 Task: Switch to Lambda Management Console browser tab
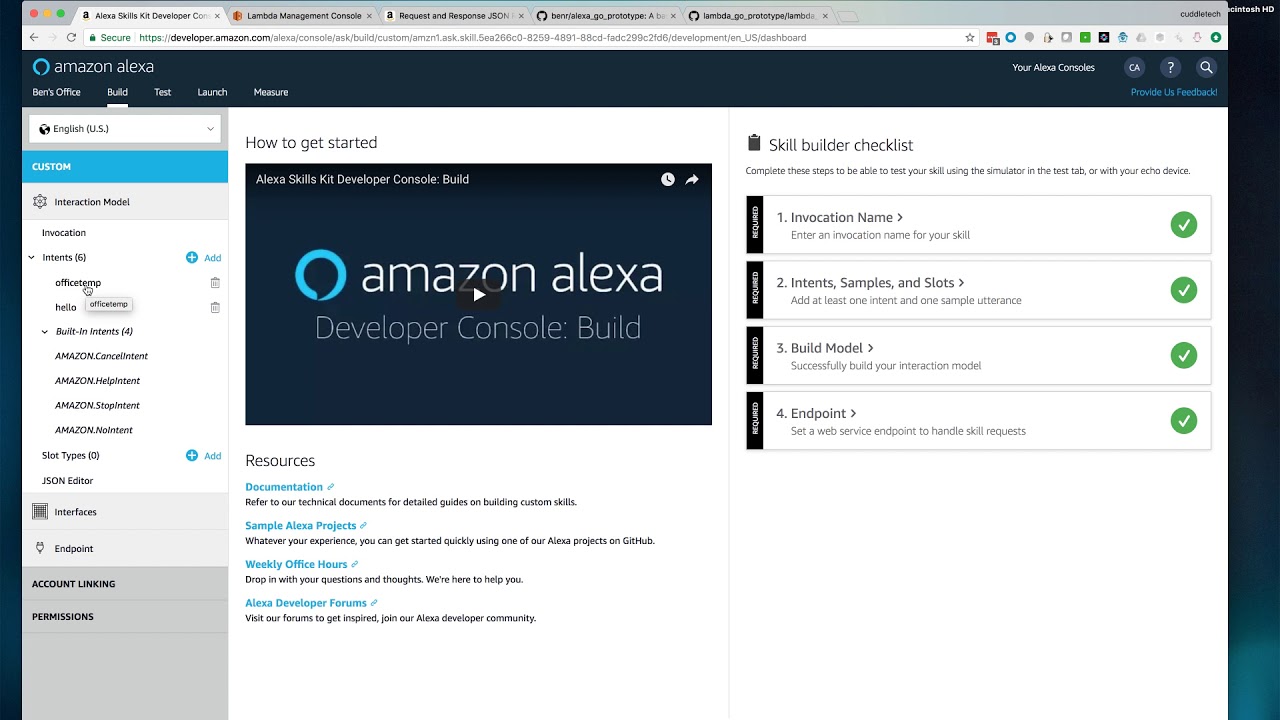(302, 16)
